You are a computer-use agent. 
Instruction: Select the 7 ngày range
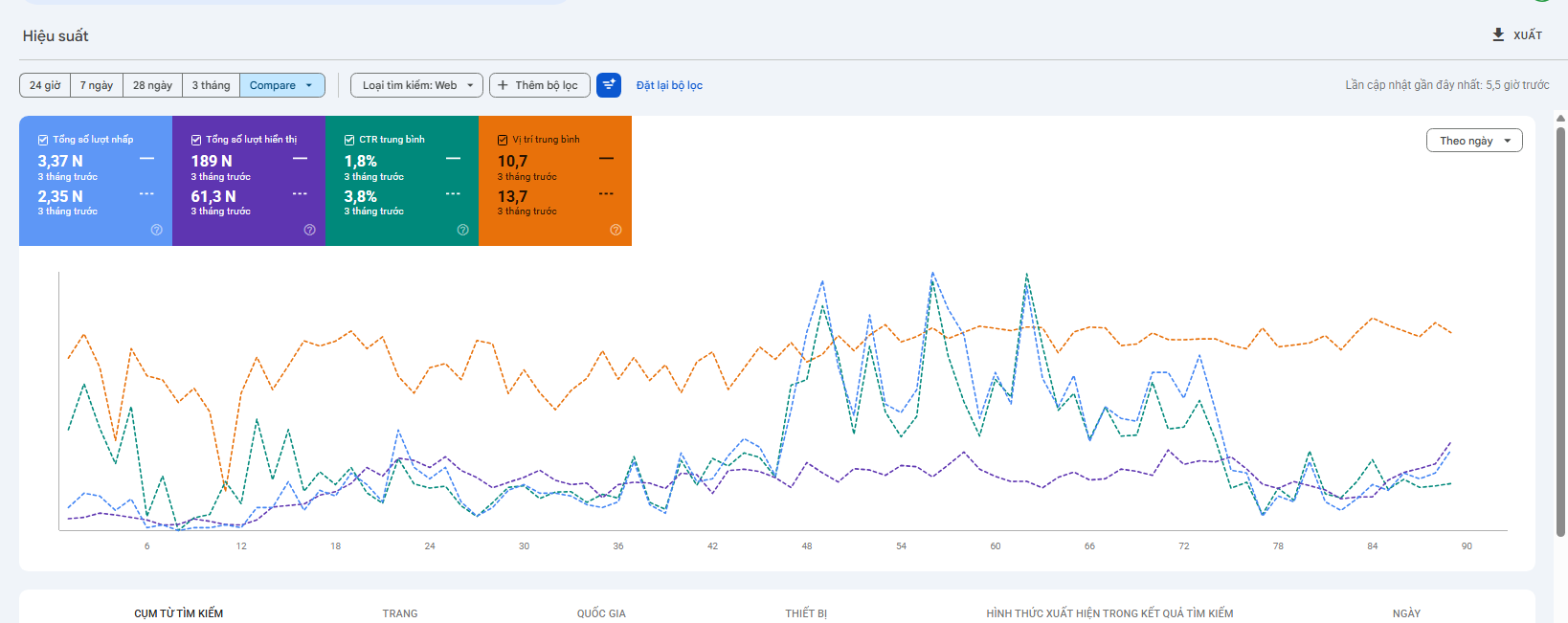tap(97, 85)
